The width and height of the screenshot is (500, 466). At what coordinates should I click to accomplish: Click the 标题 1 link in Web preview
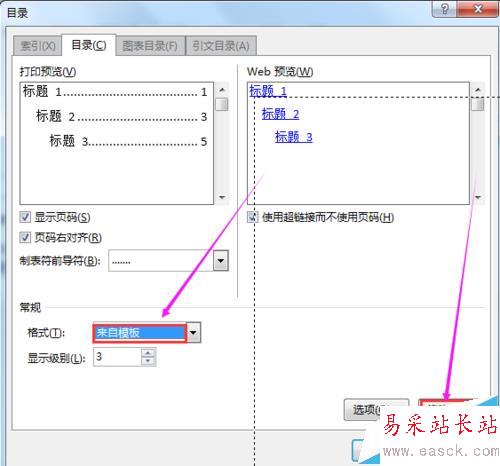pyautogui.click(x=268, y=91)
